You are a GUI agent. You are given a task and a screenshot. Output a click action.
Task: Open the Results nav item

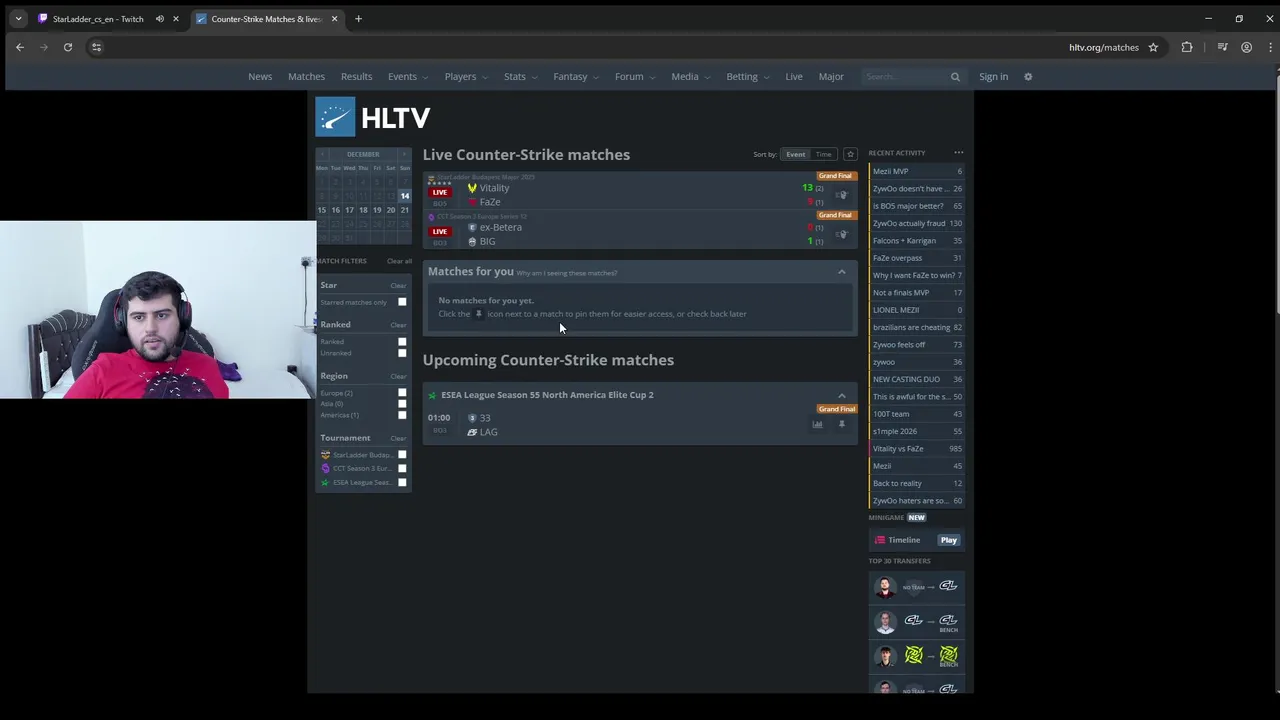(x=356, y=77)
